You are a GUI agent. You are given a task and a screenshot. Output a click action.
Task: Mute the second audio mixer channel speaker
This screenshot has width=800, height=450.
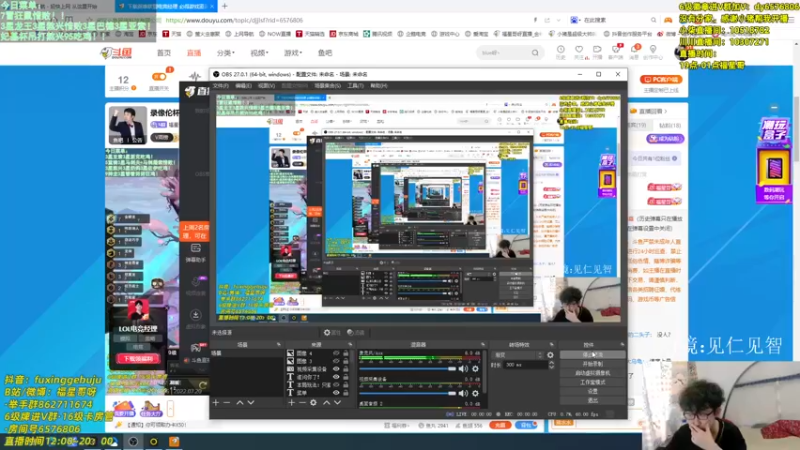point(463,393)
